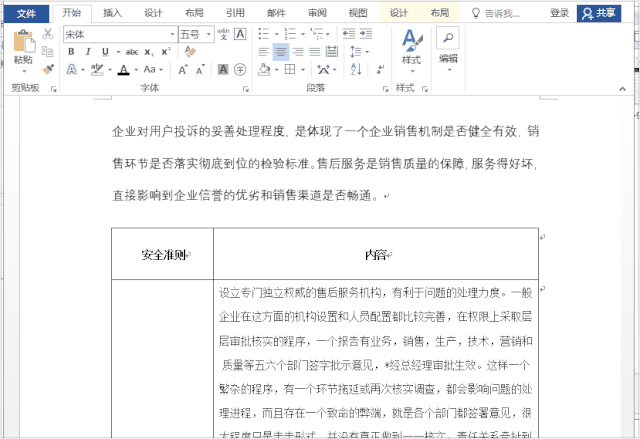Open the highlight color dropdown arrow
The image size is (640, 439).
110,70
